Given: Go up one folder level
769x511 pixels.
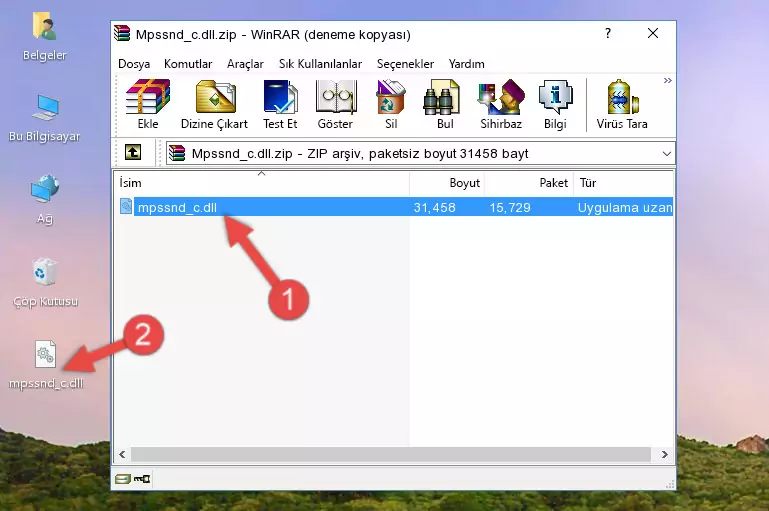Looking at the screenshot, I should coord(133,153).
